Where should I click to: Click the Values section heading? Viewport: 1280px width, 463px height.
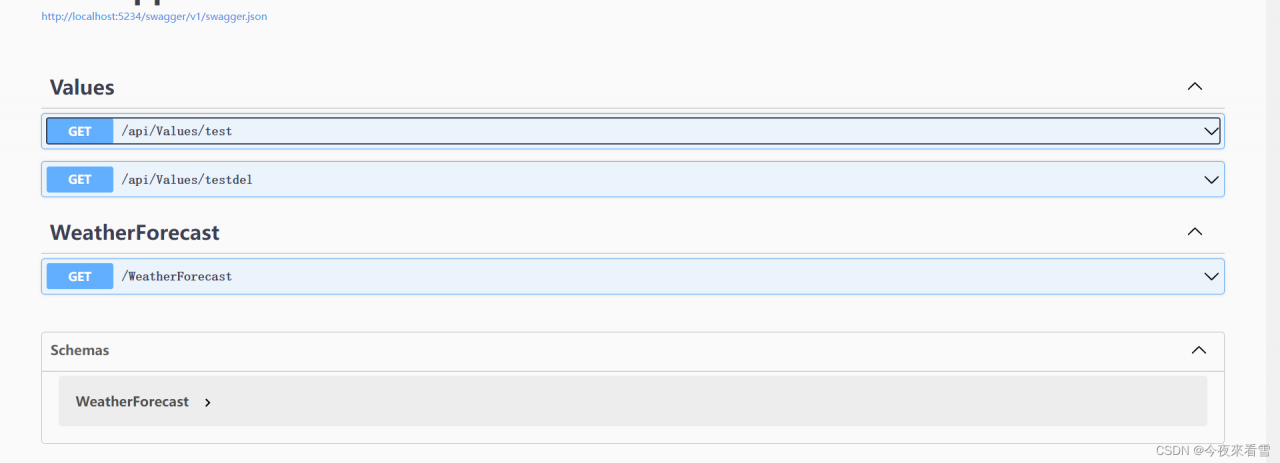click(x=82, y=87)
